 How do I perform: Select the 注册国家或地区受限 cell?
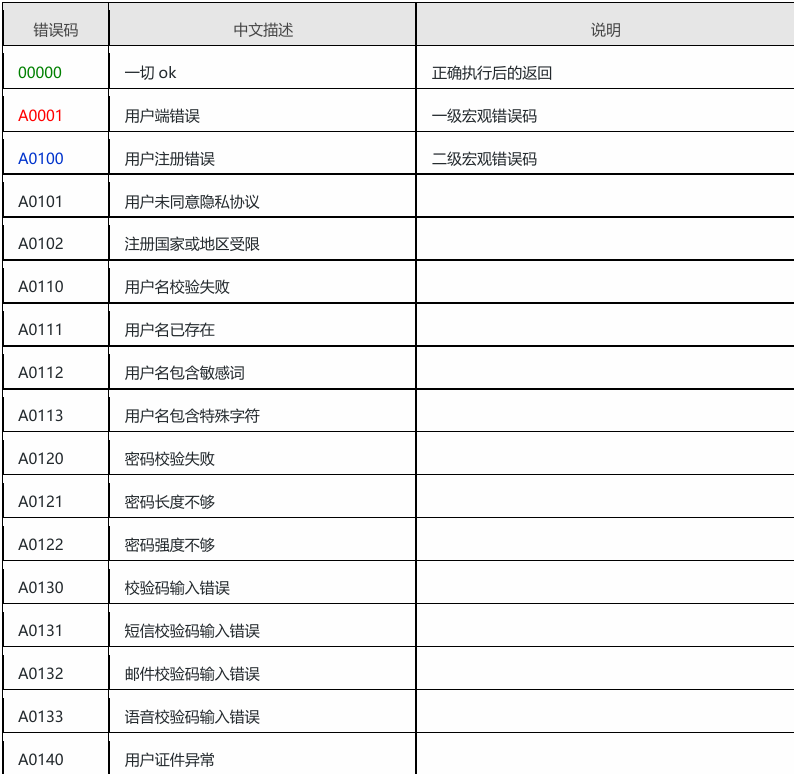tap(192, 245)
